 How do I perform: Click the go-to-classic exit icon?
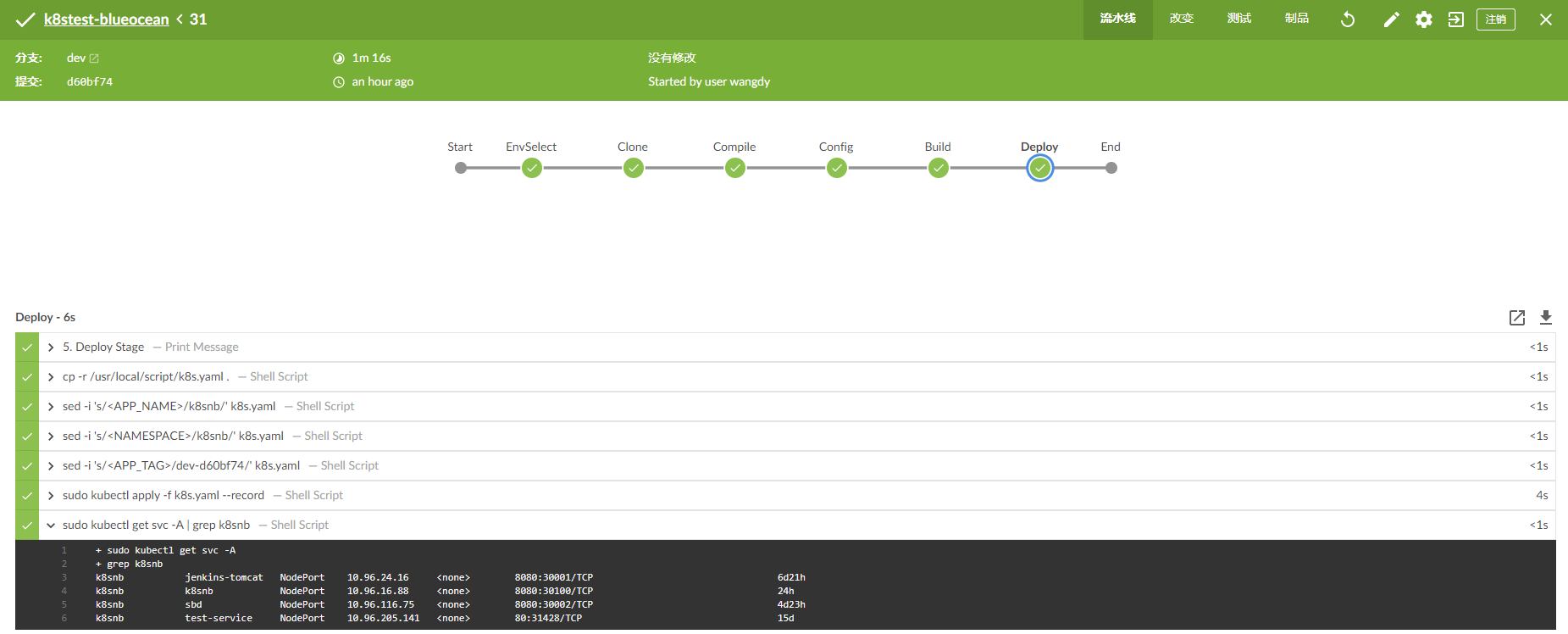pyautogui.click(x=1456, y=19)
